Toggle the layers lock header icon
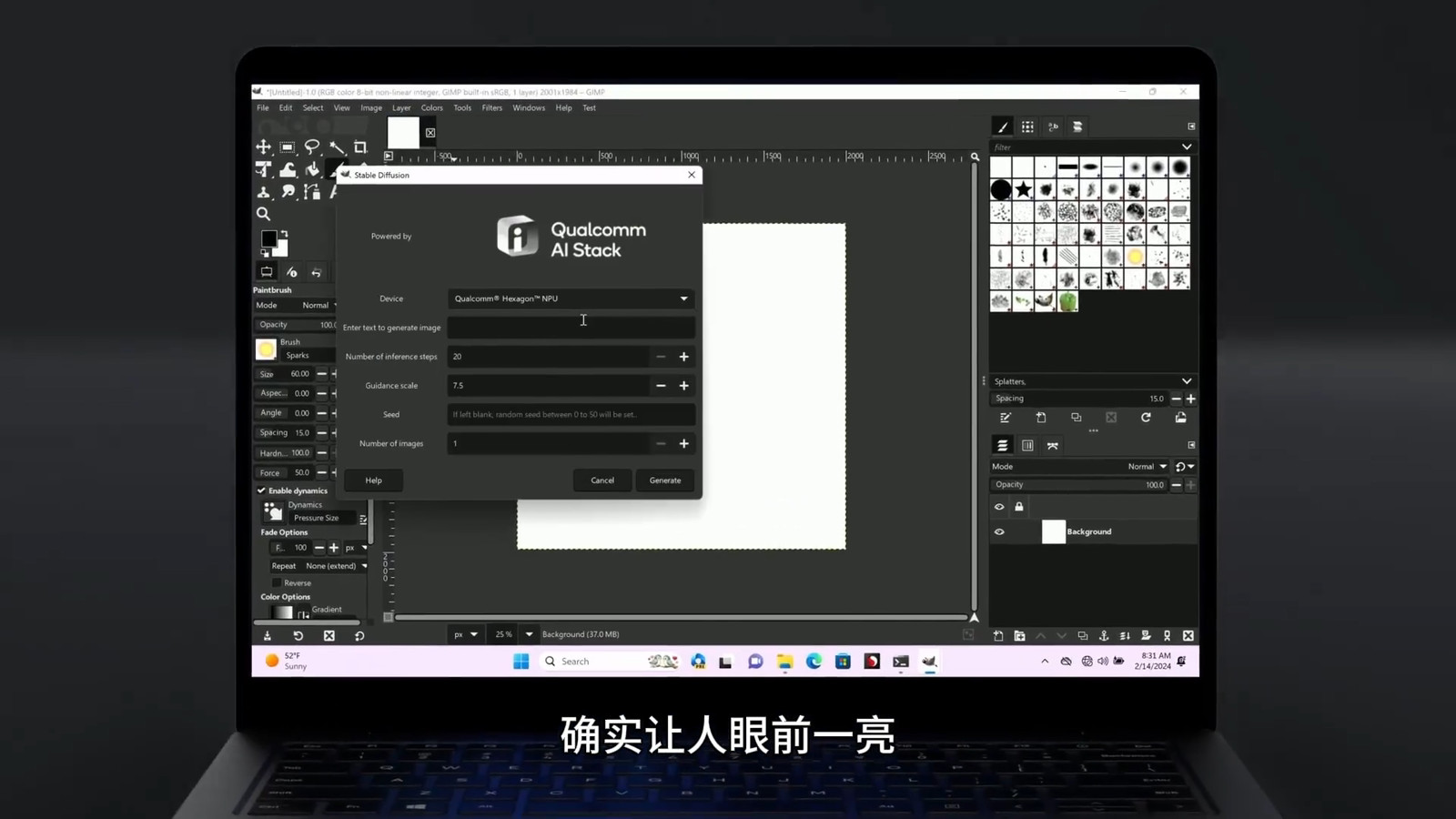The width and height of the screenshot is (1456, 819). [1019, 507]
